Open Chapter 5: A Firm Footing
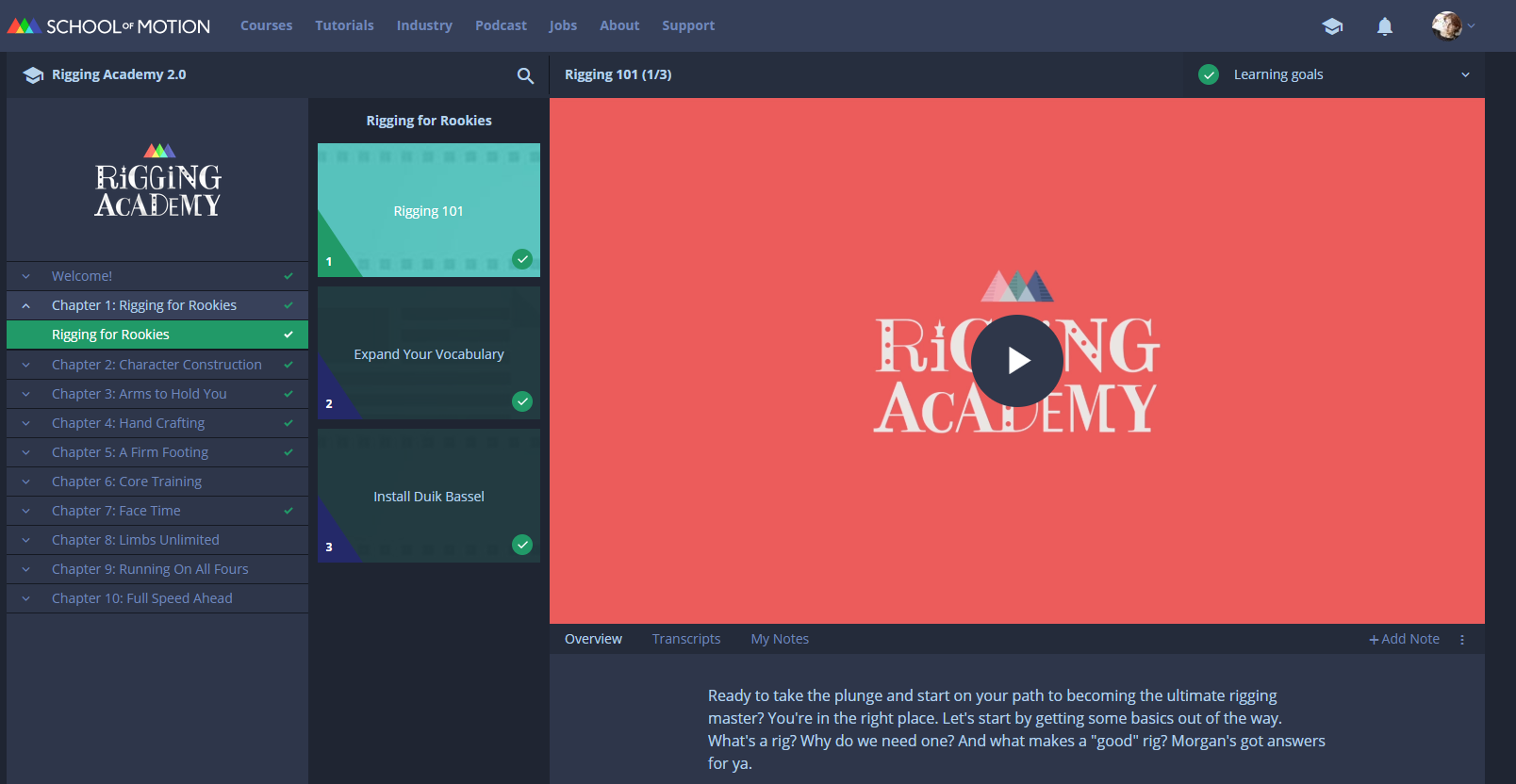 (157, 452)
